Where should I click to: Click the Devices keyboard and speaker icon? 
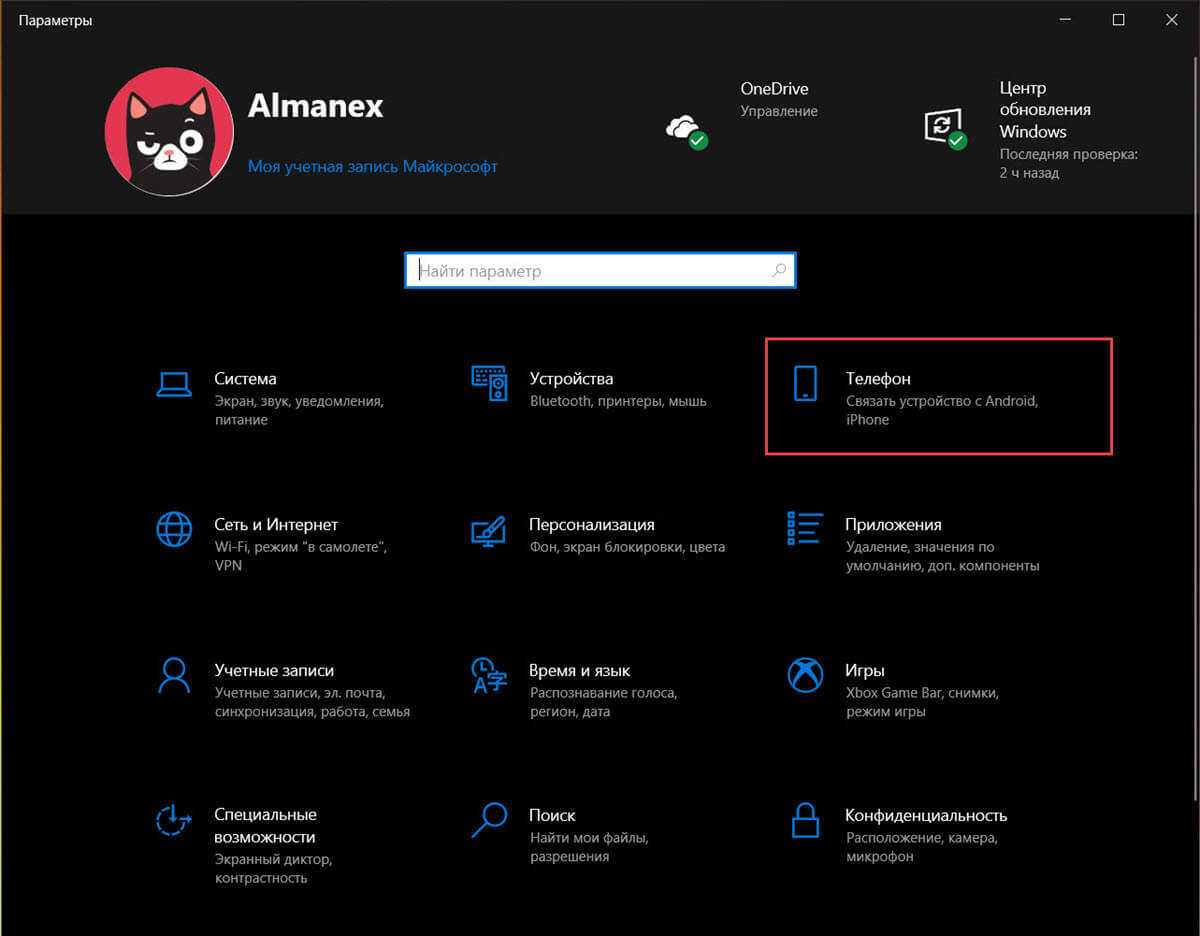489,383
